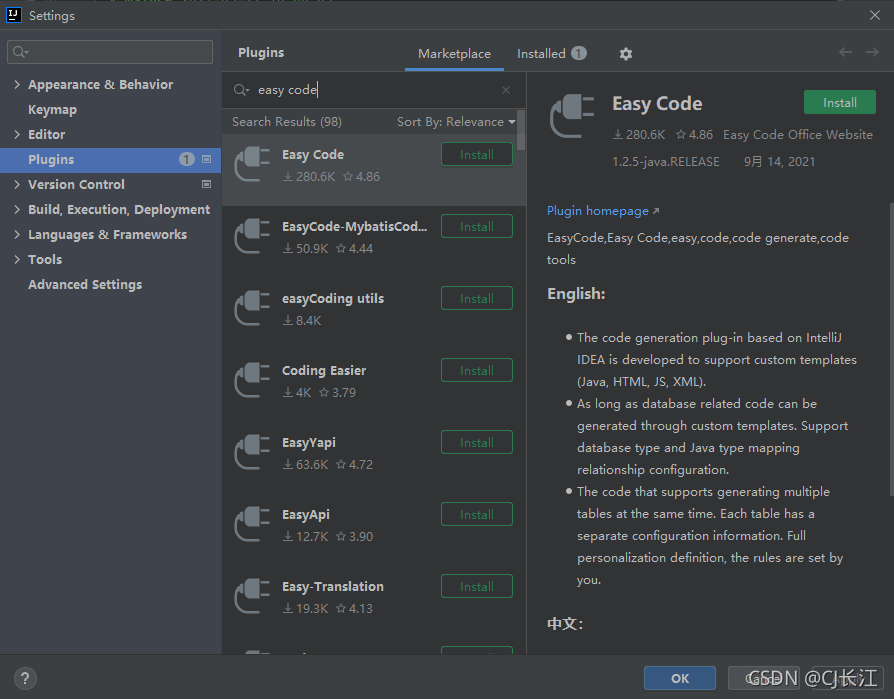Expand Build, Execution, Deployment node

[17, 209]
